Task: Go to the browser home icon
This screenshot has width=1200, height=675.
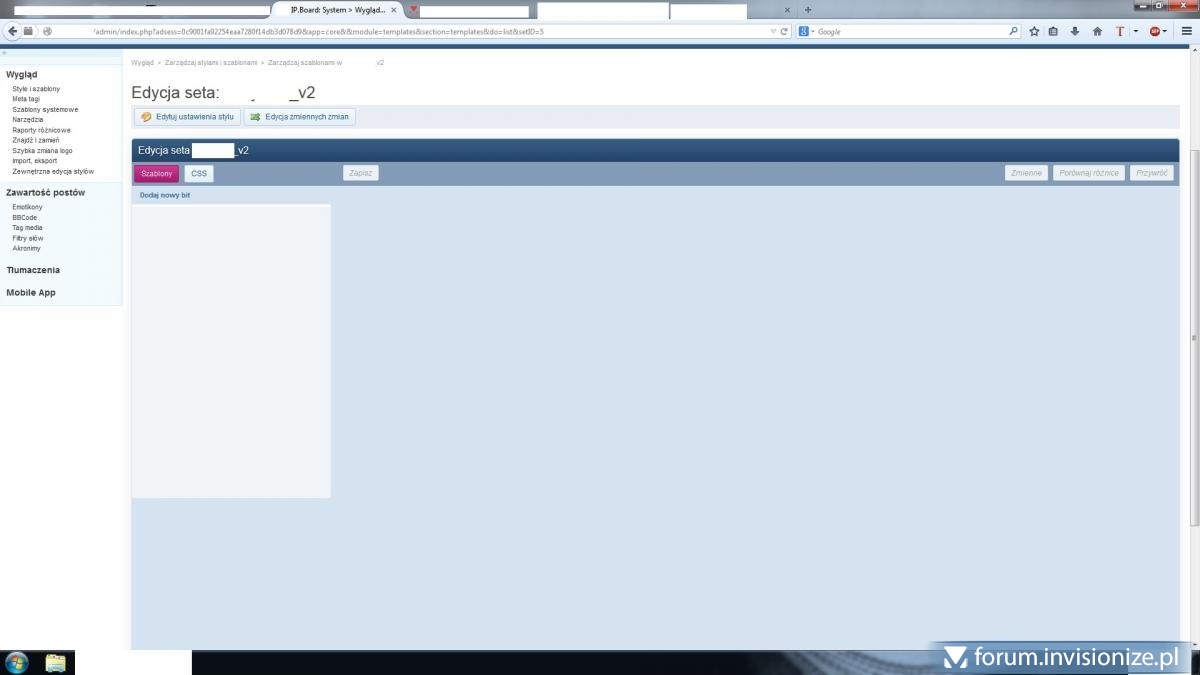Action: point(1097,31)
